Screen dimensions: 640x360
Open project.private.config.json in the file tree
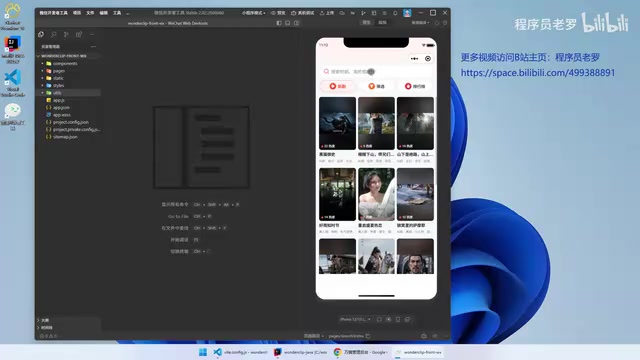coord(76,129)
